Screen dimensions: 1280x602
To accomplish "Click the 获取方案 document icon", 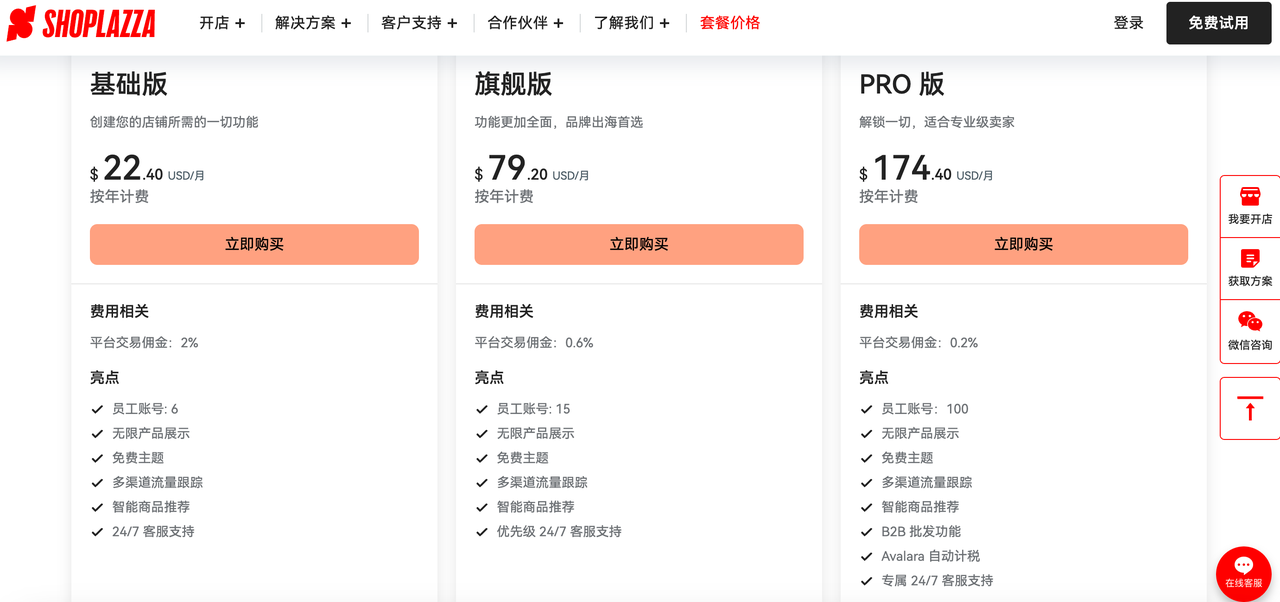I will pyautogui.click(x=1249, y=260).
